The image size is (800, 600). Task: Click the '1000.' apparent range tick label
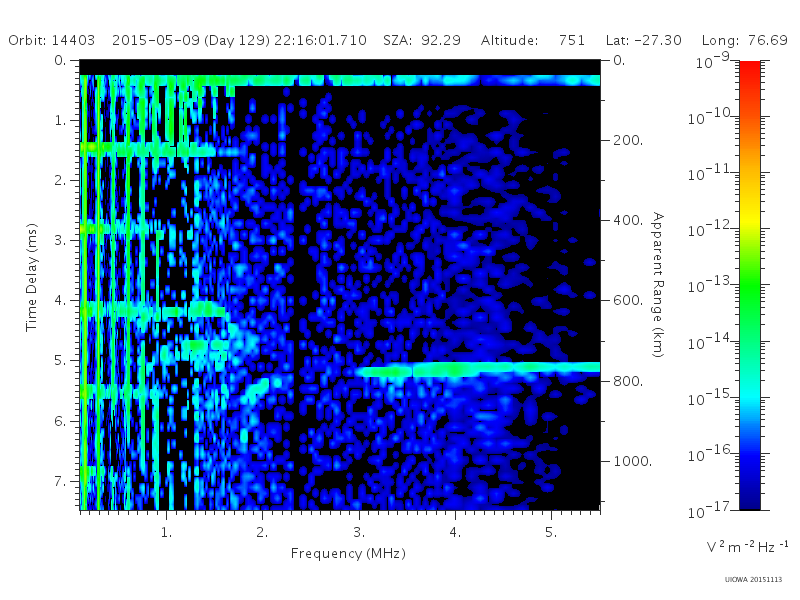[633, 461]
